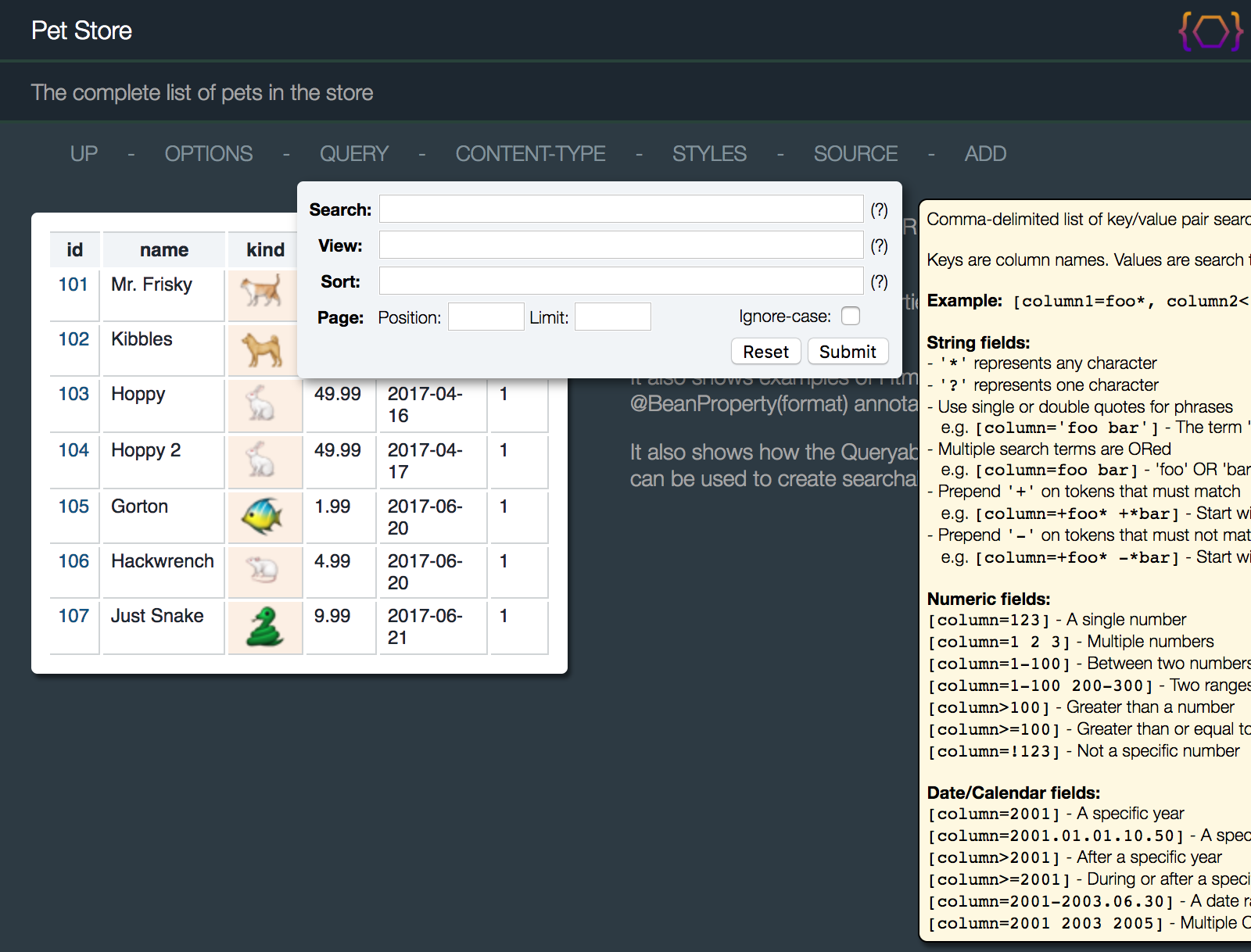Image resolution: width=1251 pixels, height=952 pixels.
Task: Focus the View input field
Action: pos(622,245)
